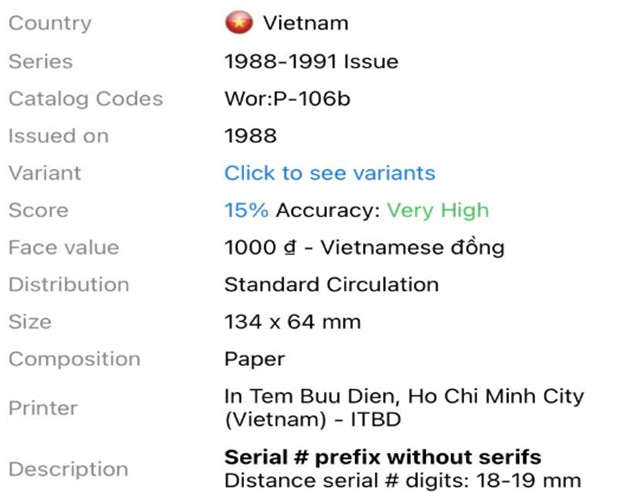Screen dimensions: 639x492
Task: Click the Description field label
Action: (x=68, y=469)
